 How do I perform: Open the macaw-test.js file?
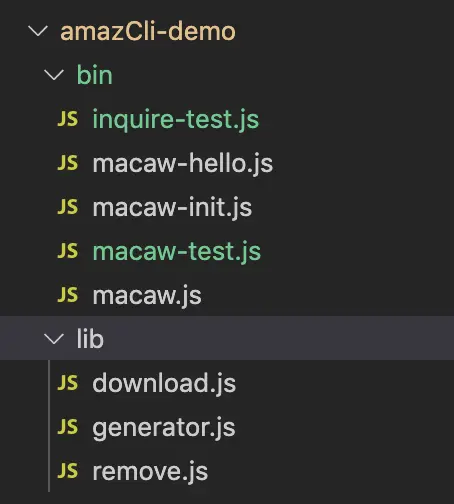[x=177, y=251]
